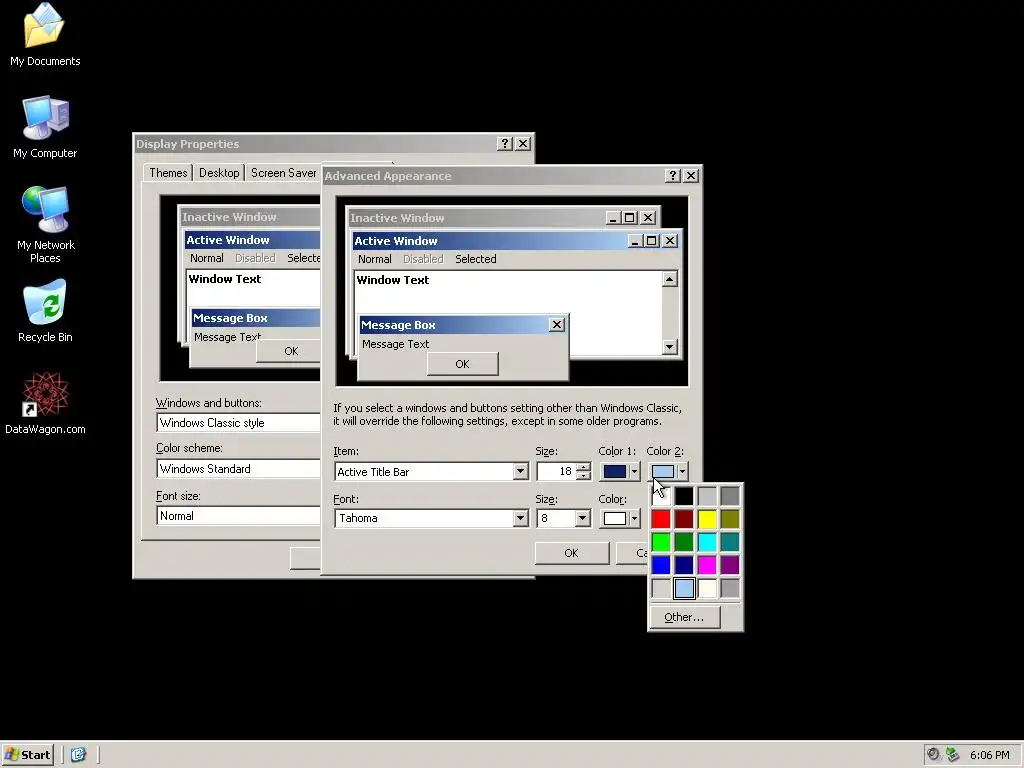This screenshot has height=768, width=1024.
Task: Pick the cream swatch in palette bottom row
Action: pyautogui.click(x=707, y=588)
